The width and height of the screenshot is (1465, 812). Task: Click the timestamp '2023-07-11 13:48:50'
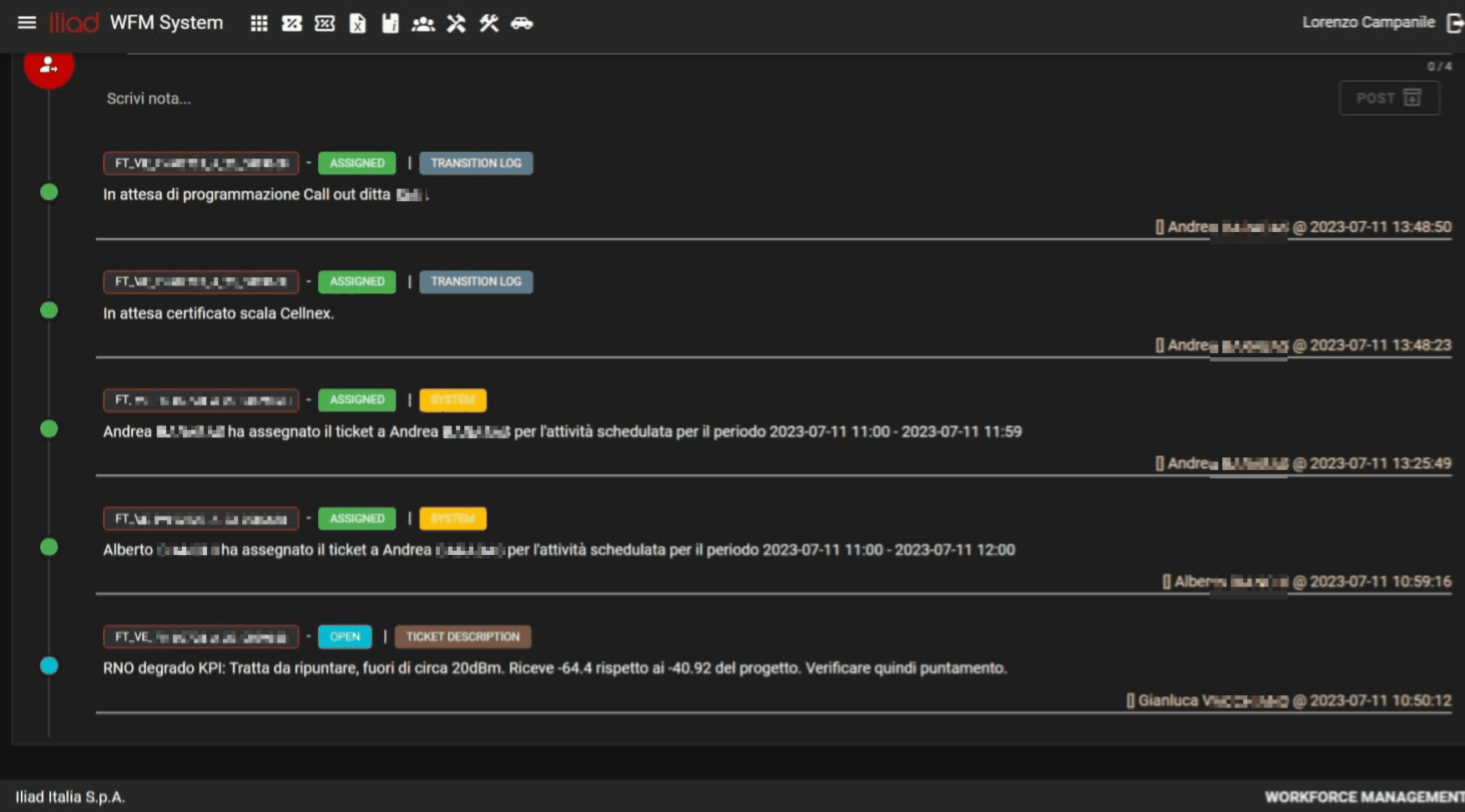1381,227
